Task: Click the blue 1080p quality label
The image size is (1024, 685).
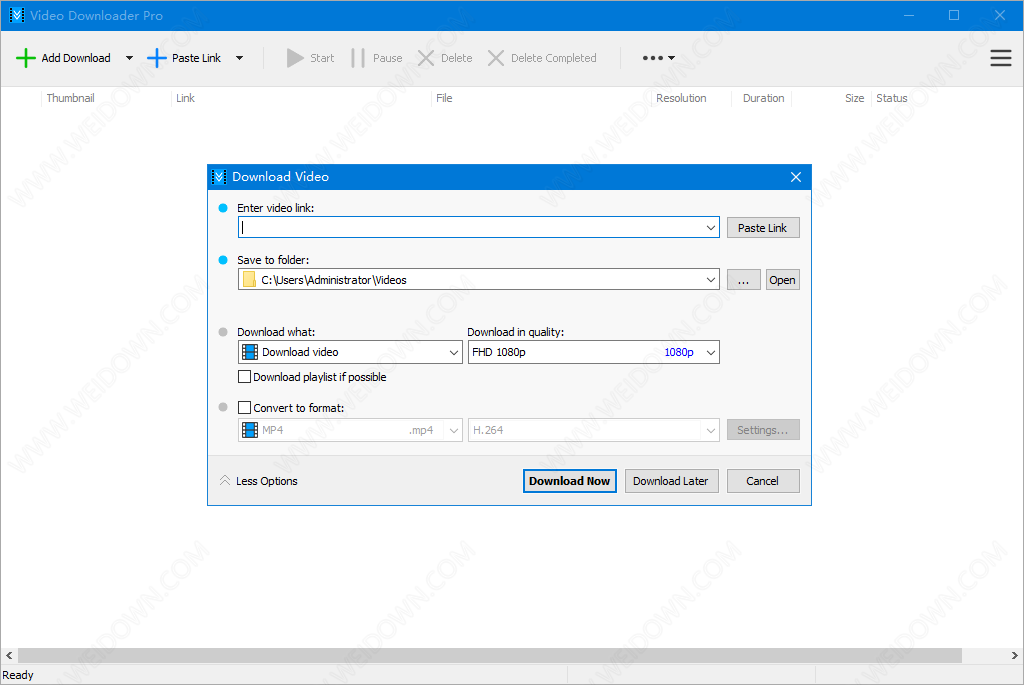Action: 679,353
